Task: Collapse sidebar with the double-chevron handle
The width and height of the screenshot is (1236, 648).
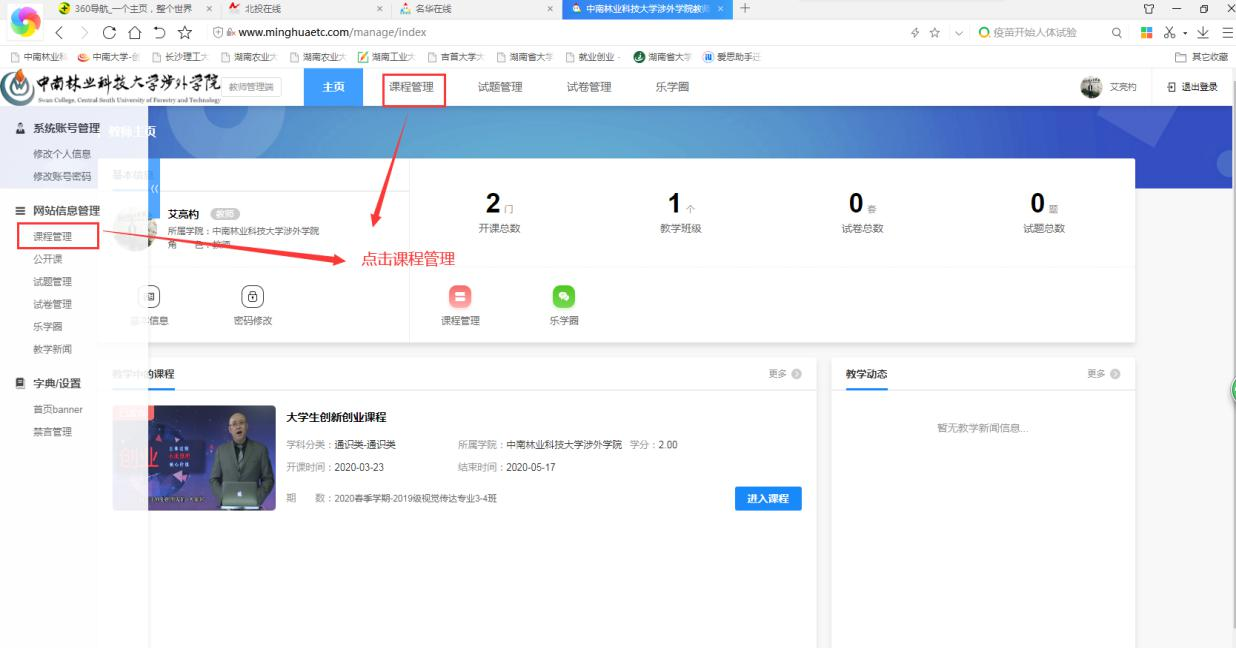Action: (154, 188)
